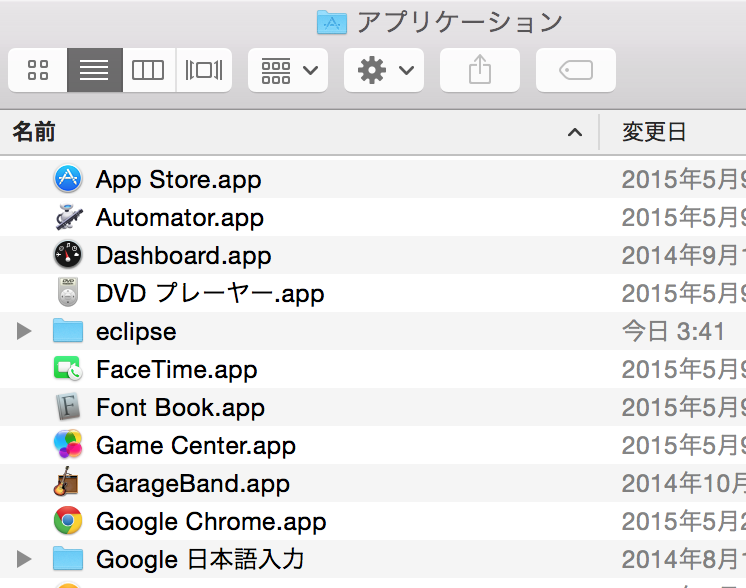Click the Automator.app file name
746x588 pixels.
pyautogui.click(x=179, y=218)
